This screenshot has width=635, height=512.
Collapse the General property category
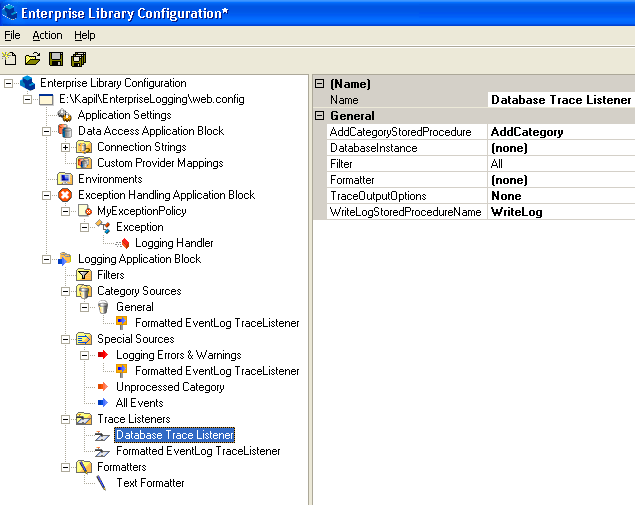point(320,115)
